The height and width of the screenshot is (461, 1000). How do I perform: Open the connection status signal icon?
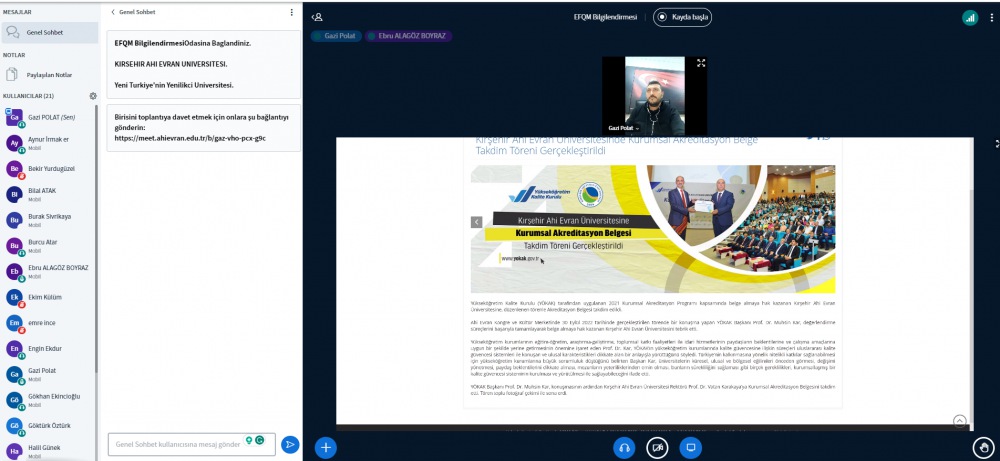pyautogui.click(x=970, y=18)
